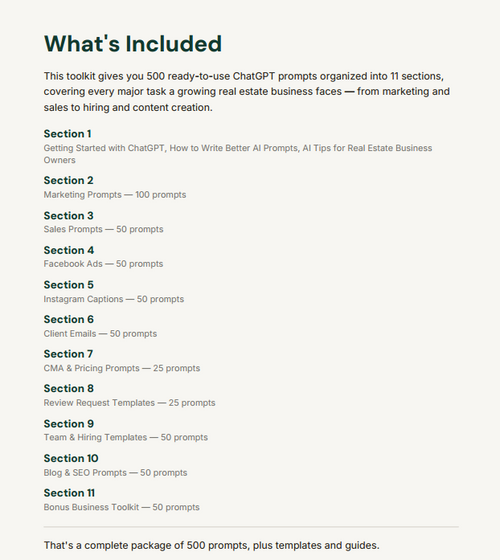Select the Section 4 heading
500x560 pixels.
[69, 250]
